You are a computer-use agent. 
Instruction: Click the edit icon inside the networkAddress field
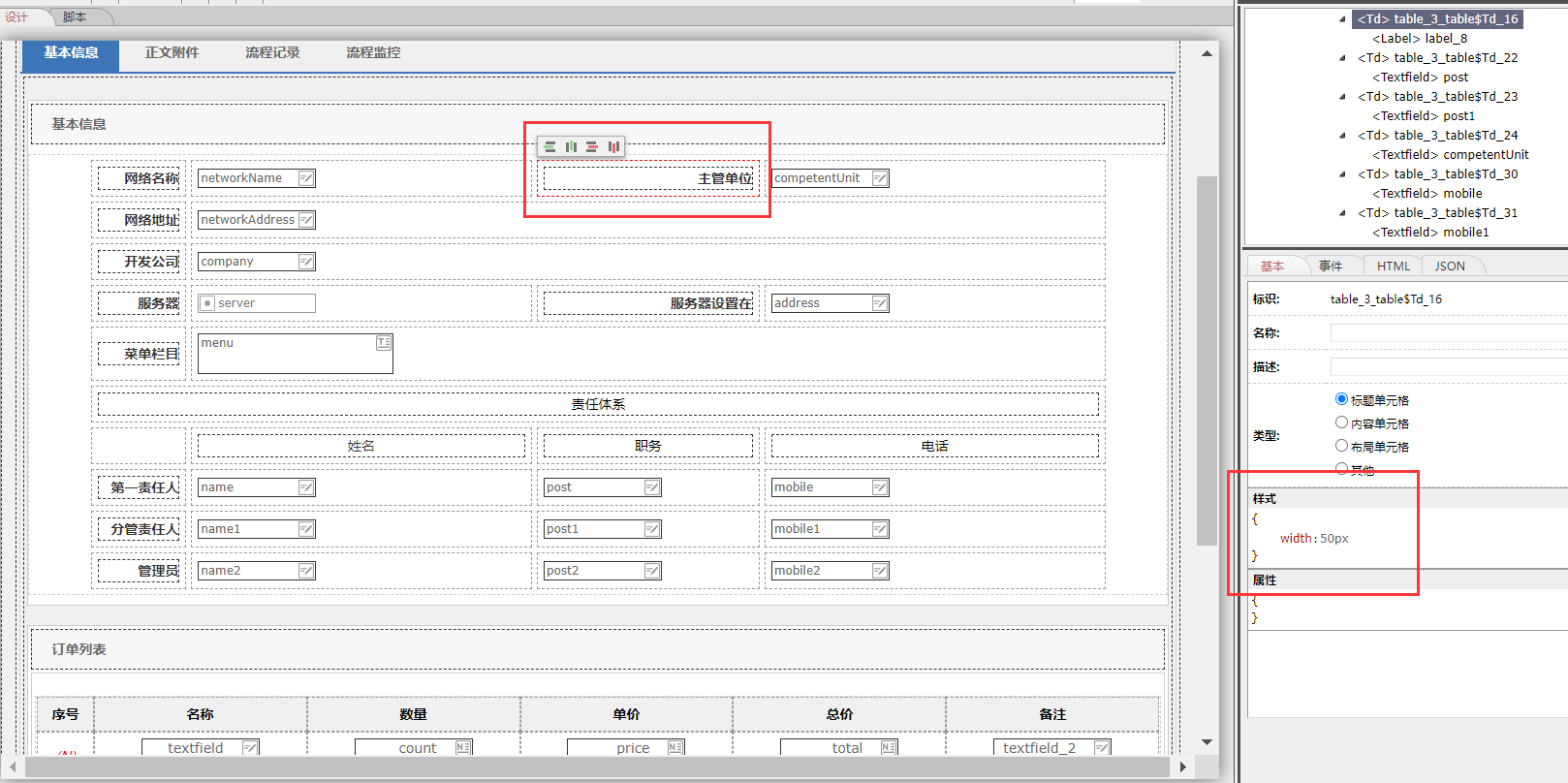(x=306, y=220)
